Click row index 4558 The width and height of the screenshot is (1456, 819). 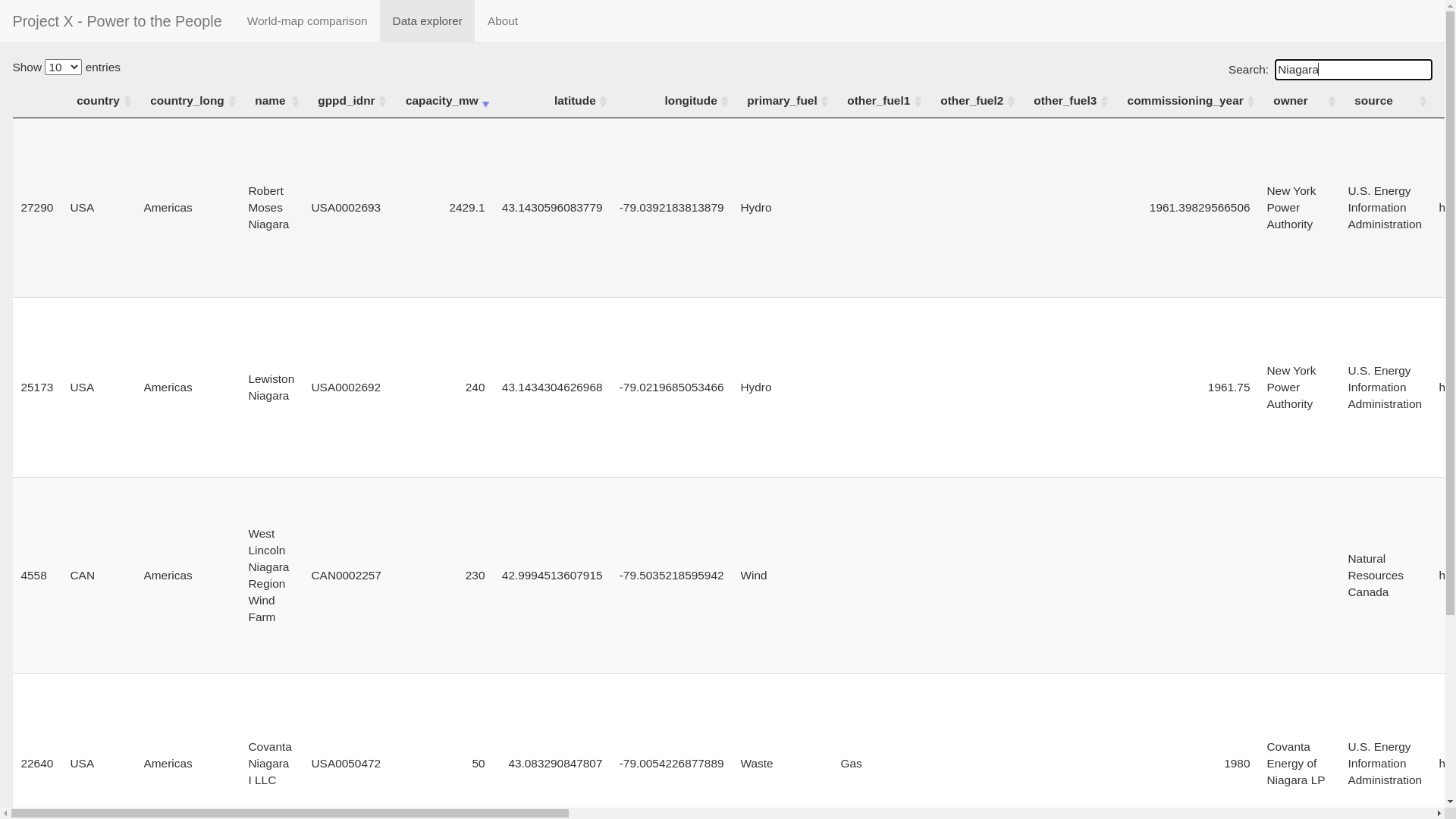point(33,576)
